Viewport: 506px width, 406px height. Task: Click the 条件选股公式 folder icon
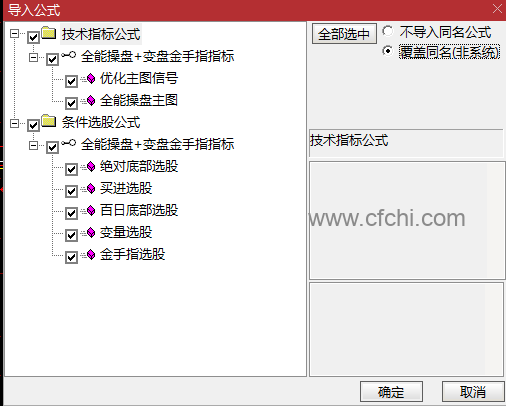coord(49,121)
